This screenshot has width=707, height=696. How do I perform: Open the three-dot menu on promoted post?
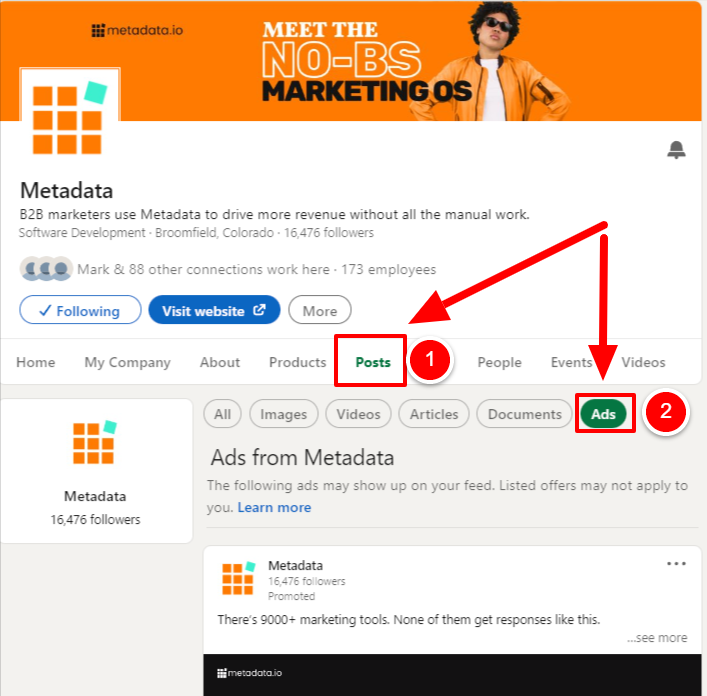(x=676, y=563)
